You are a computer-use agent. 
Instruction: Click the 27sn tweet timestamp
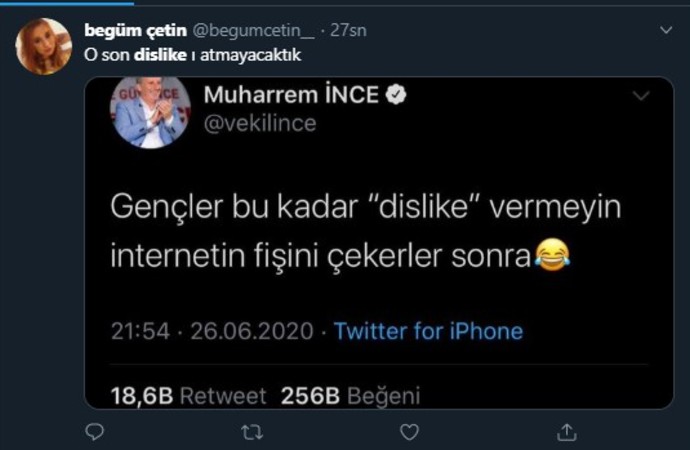350,31
